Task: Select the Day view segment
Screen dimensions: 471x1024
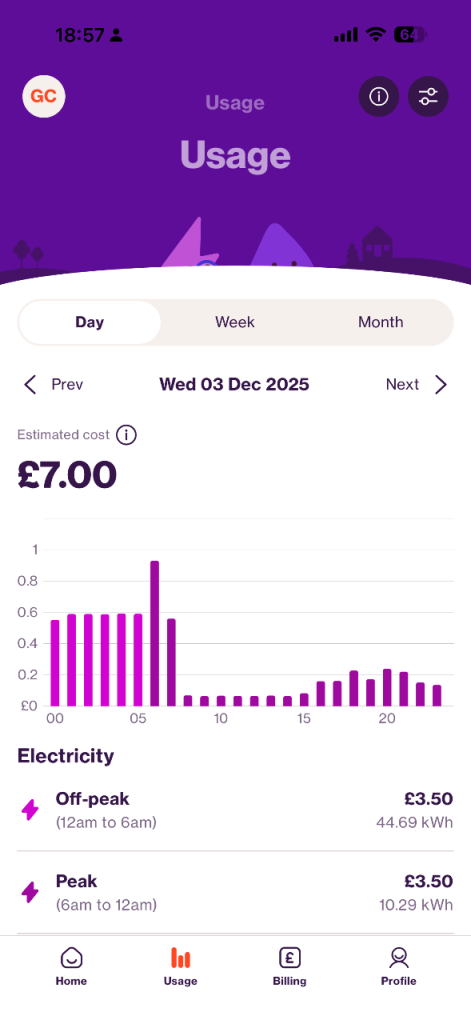Action: pyautogui.click(x=89, y=322)
